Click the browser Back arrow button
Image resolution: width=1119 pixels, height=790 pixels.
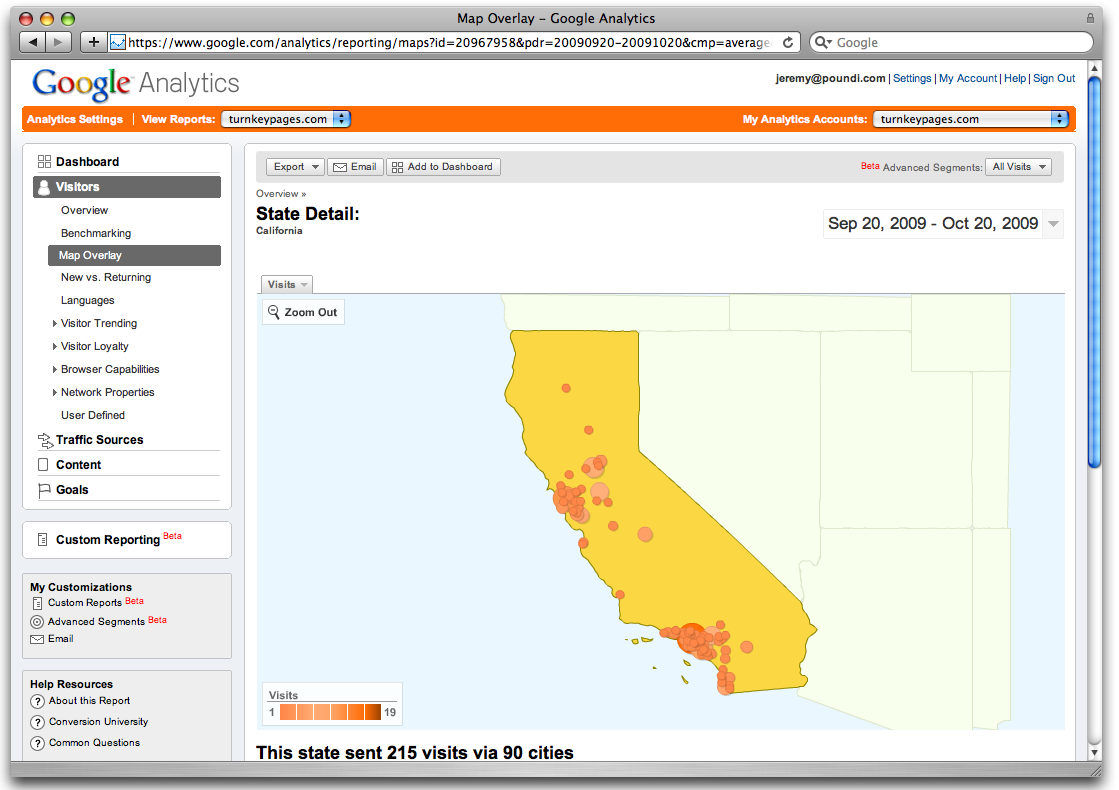[32, 42]
